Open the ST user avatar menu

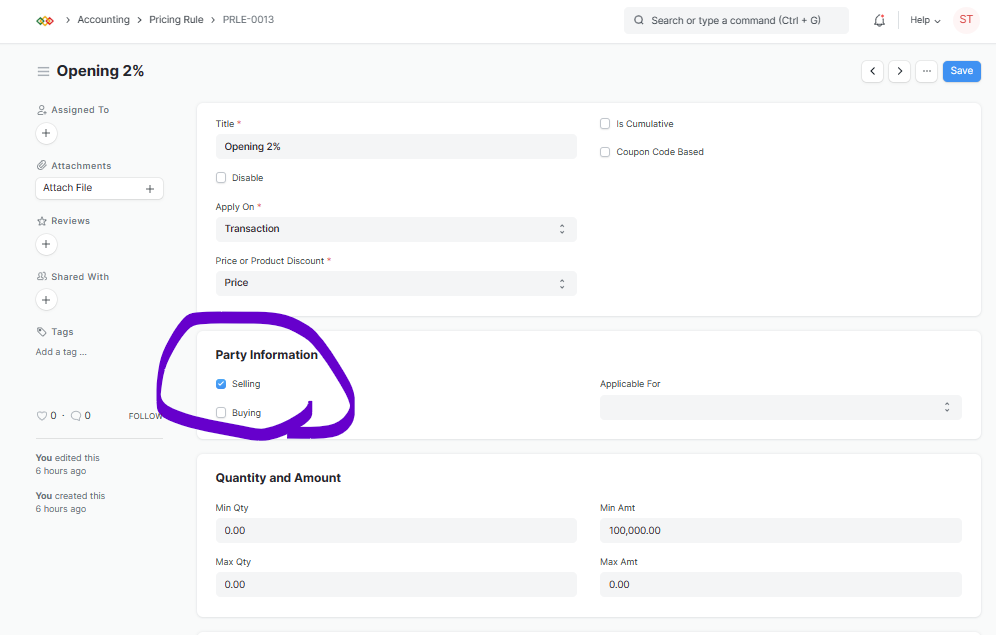(x=966, y=20)
